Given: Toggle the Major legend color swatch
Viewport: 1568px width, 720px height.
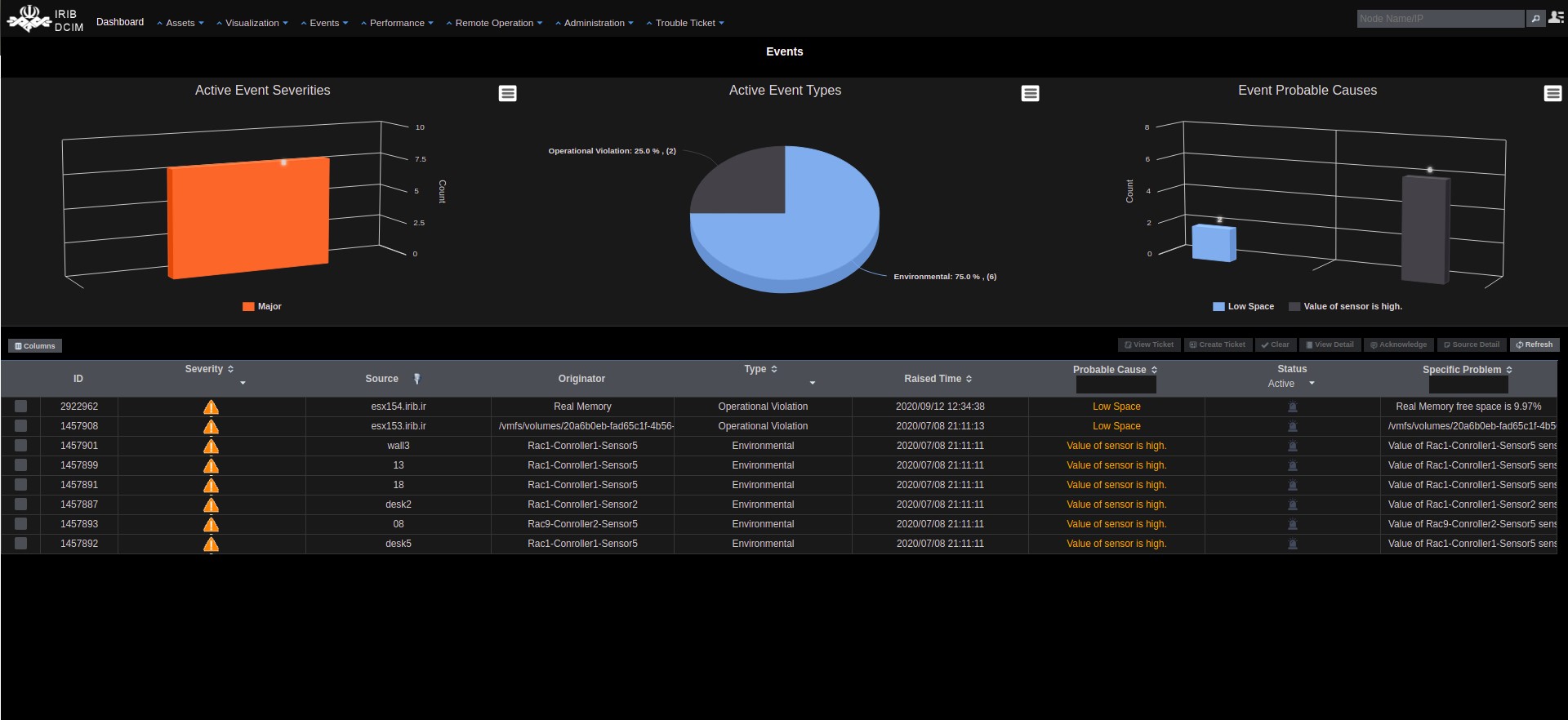Looking at the screenshot, I should (x=248, y=307).
